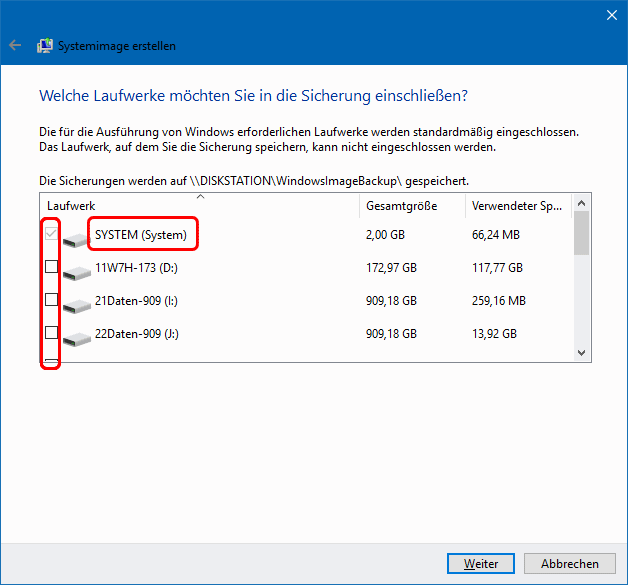Sort by Verwendeter Speicher column header

click(515, 205)
